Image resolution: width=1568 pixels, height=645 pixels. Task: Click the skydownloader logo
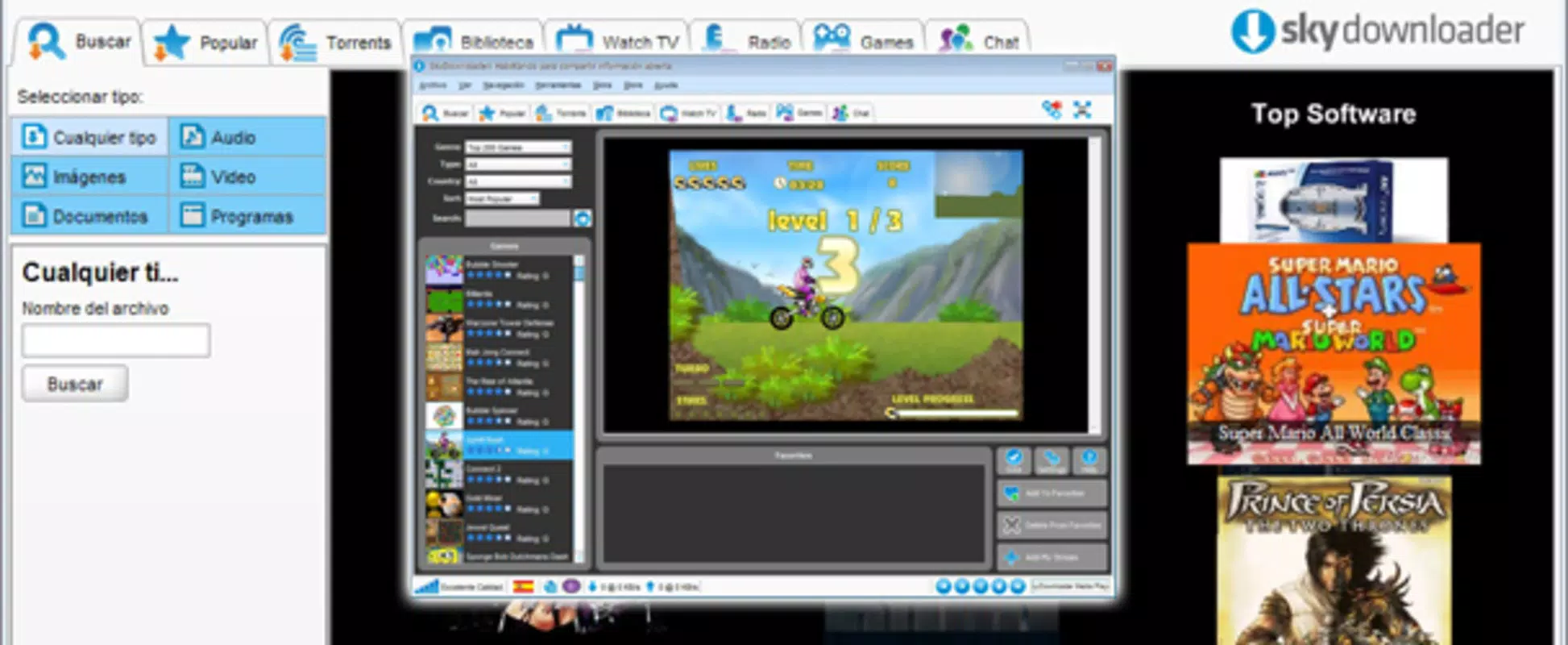1378,31
